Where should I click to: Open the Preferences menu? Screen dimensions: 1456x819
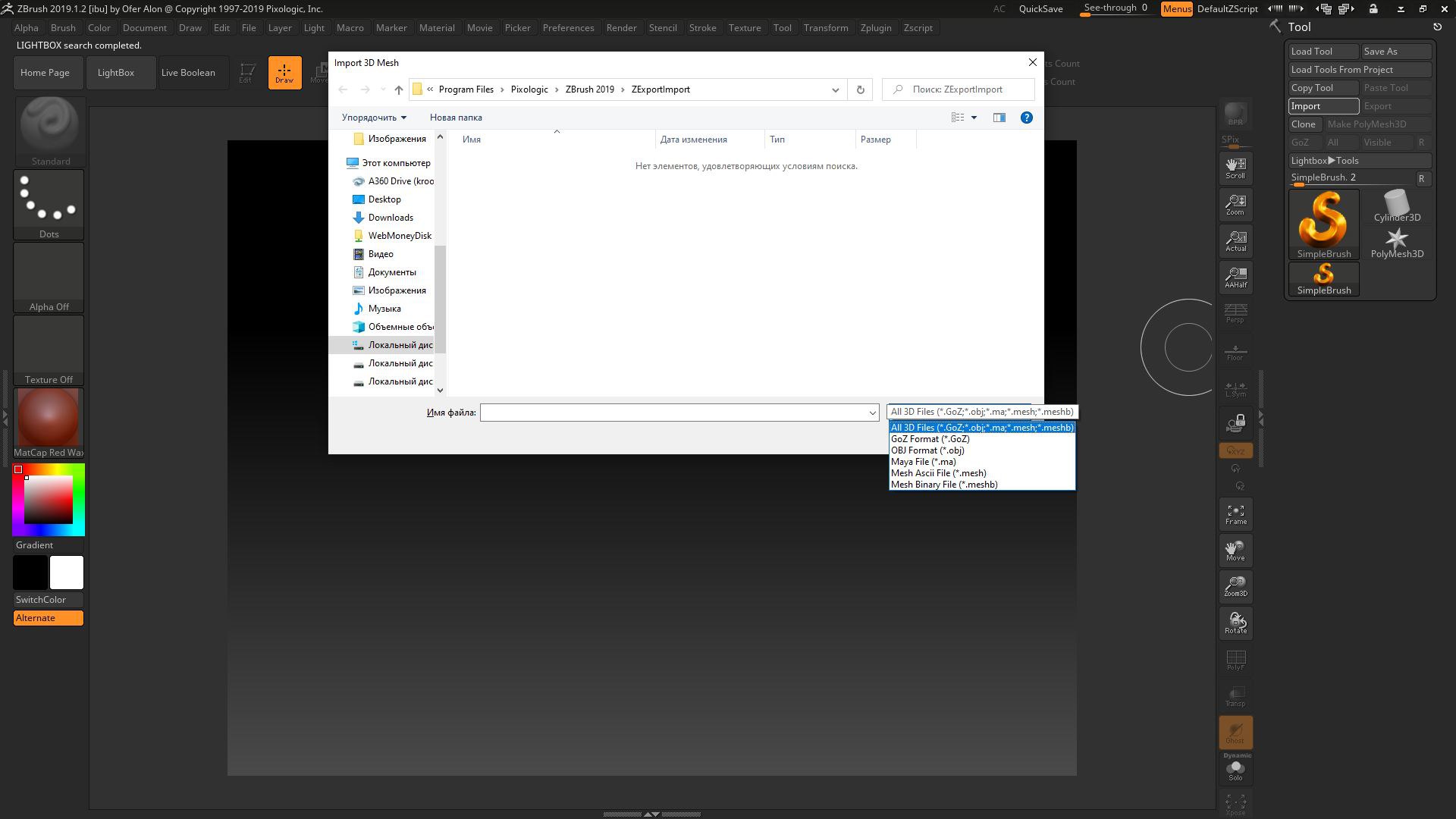(568, 28)
